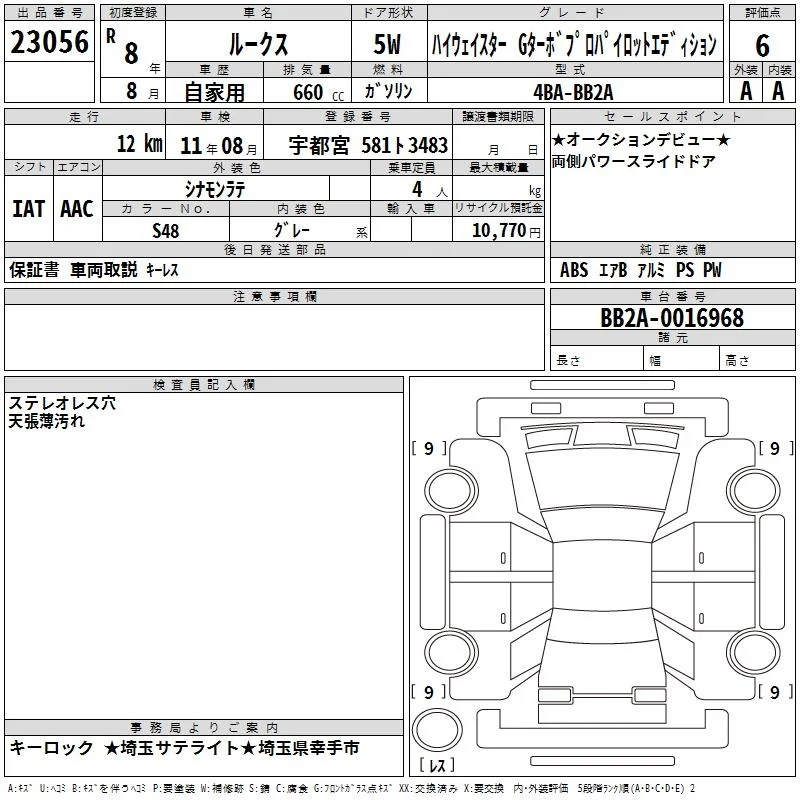Click the 初度登録 header
The width and height of the screenshot is (800, 800).
click(133, 13)
